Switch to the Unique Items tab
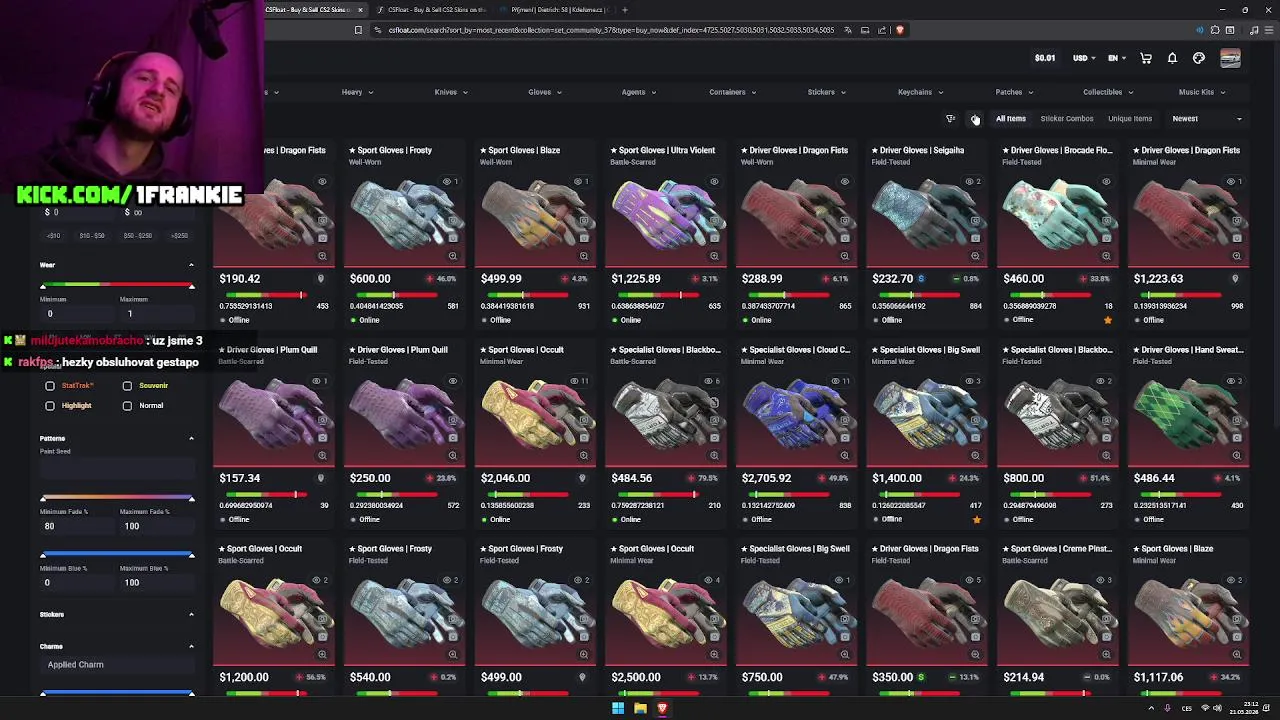1280x720 pixels. click(x=1130, y=118)
